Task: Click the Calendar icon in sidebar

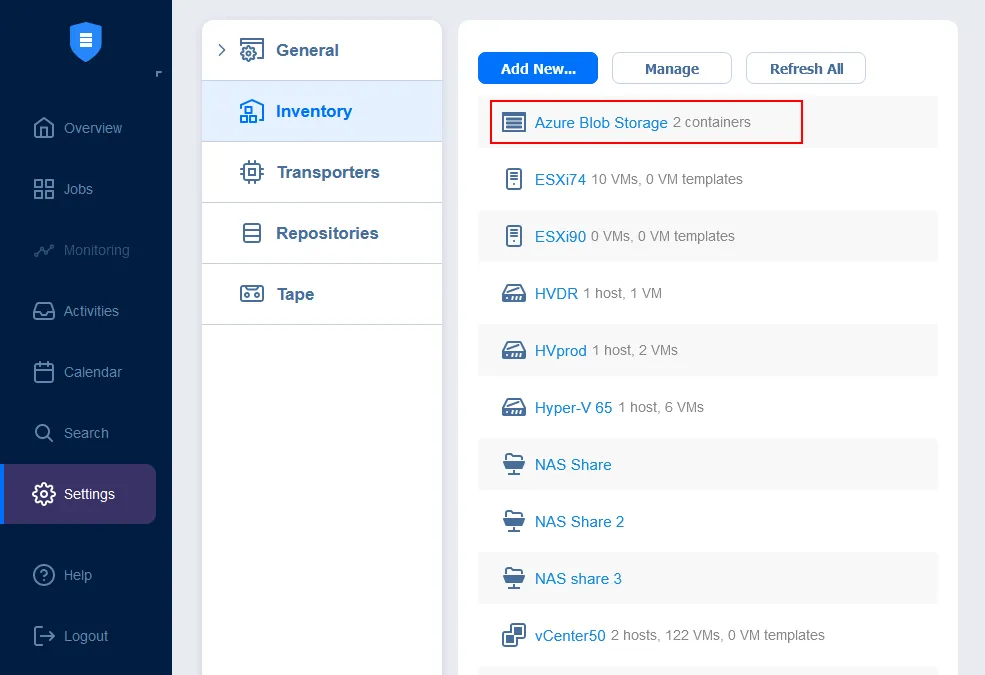Action: point(44,372)
